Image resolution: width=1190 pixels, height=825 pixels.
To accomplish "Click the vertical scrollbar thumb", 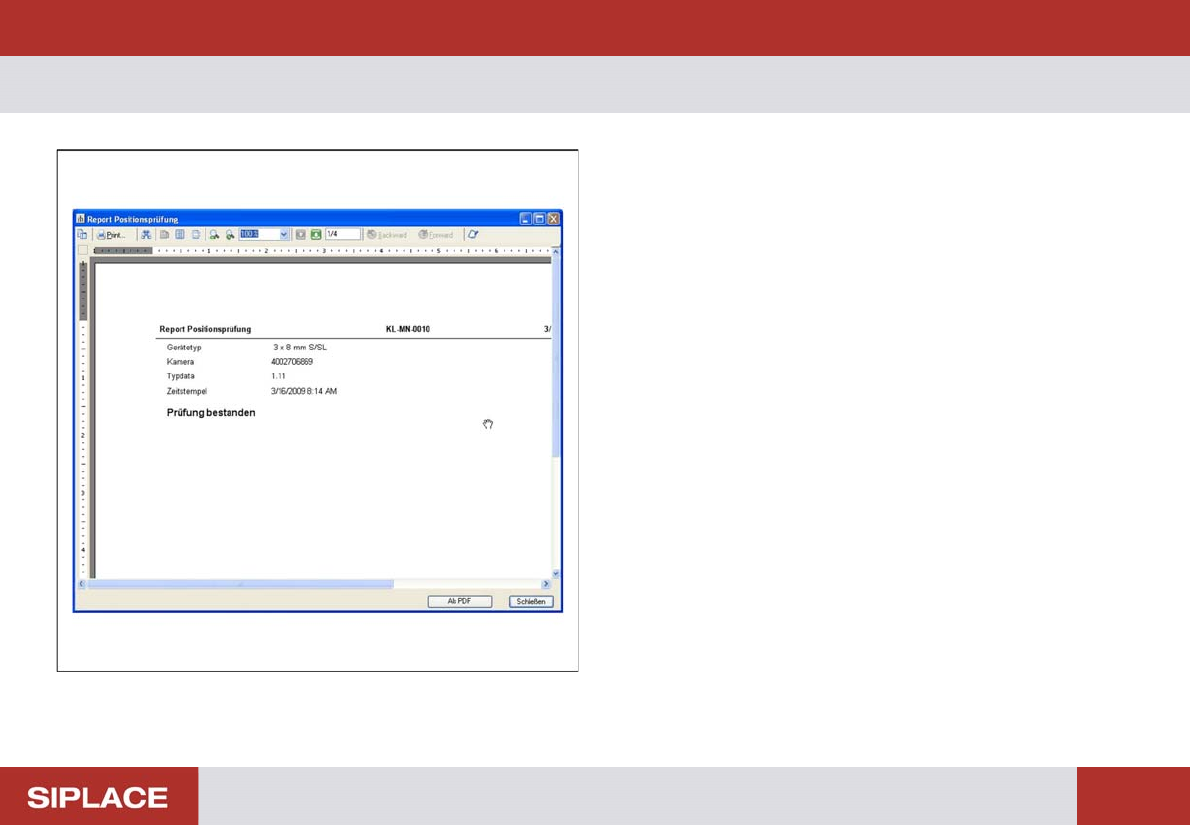I will (556, 357).
